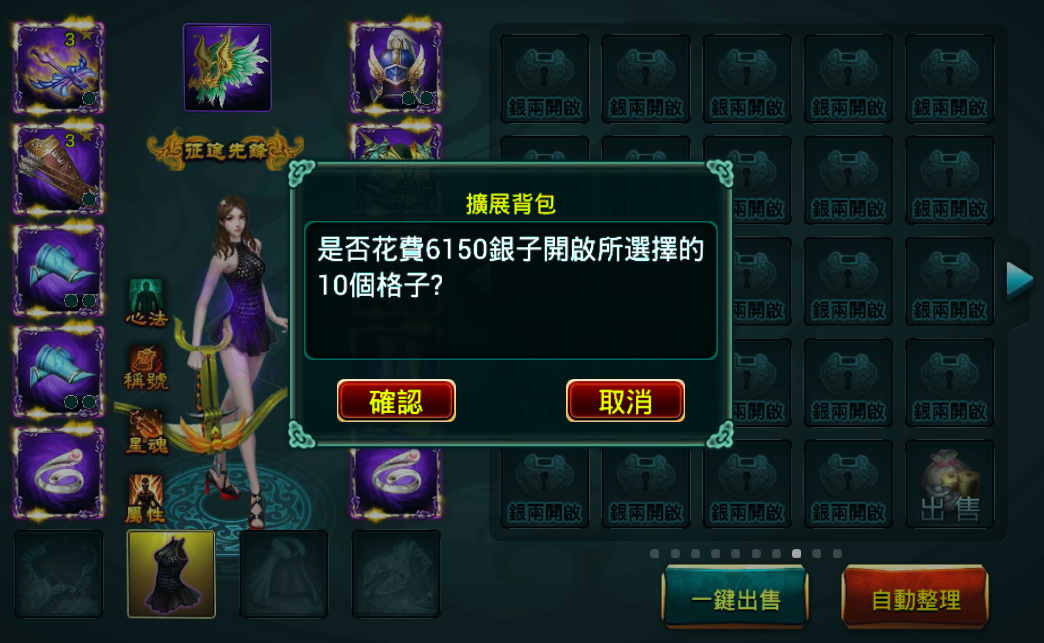The image size is (1044, 643).
Task: Select the crossbow weapon slot
Action: coord(59,67)
